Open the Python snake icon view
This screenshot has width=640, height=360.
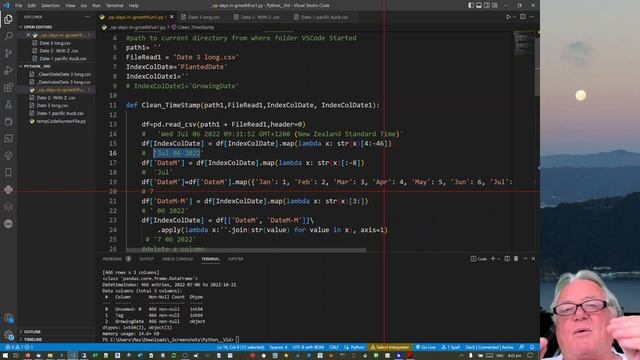[8, 190]
